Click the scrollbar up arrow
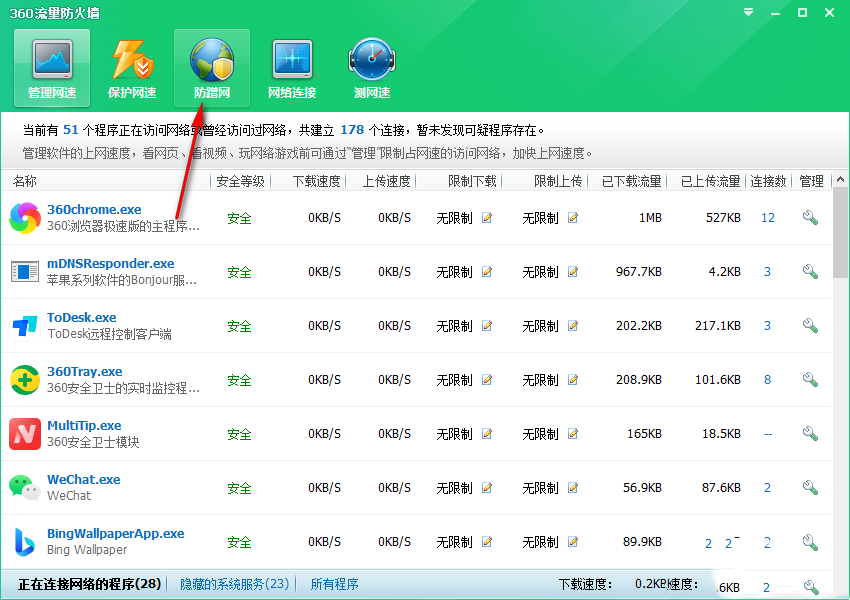This screenshot has height=600, width=850. [x=840, y=179]
